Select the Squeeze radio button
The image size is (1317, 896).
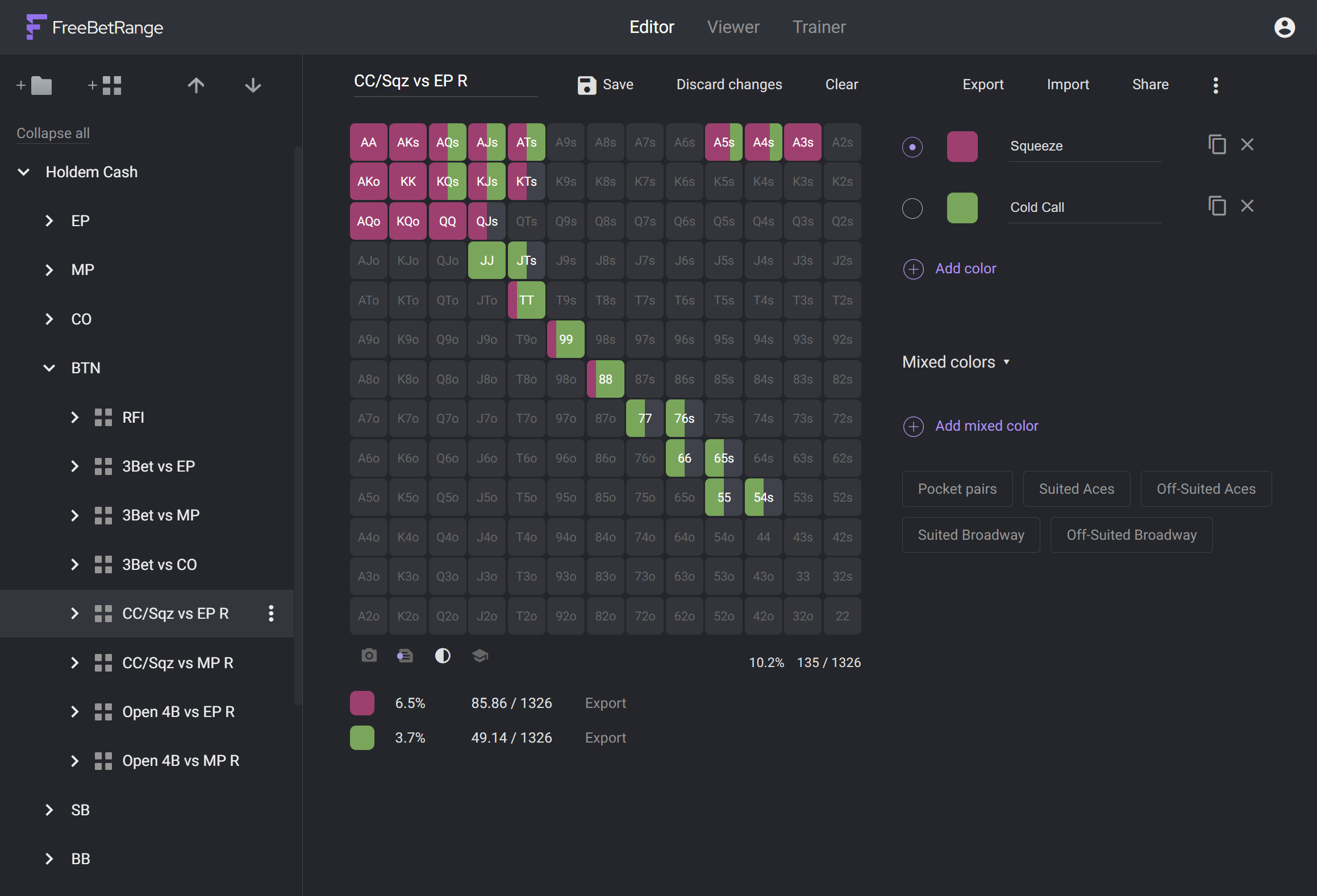click(x=912, y=147)
